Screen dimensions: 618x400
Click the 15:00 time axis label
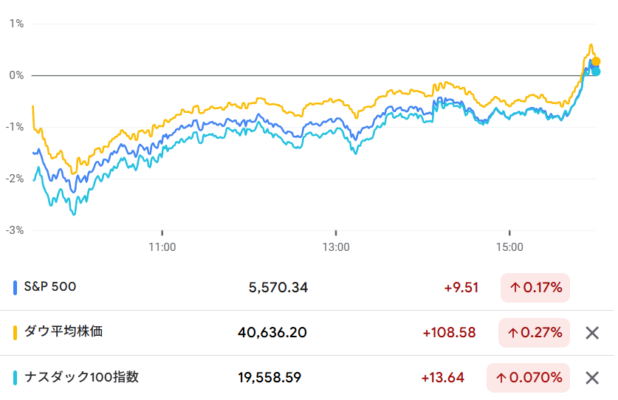(510, 247)
